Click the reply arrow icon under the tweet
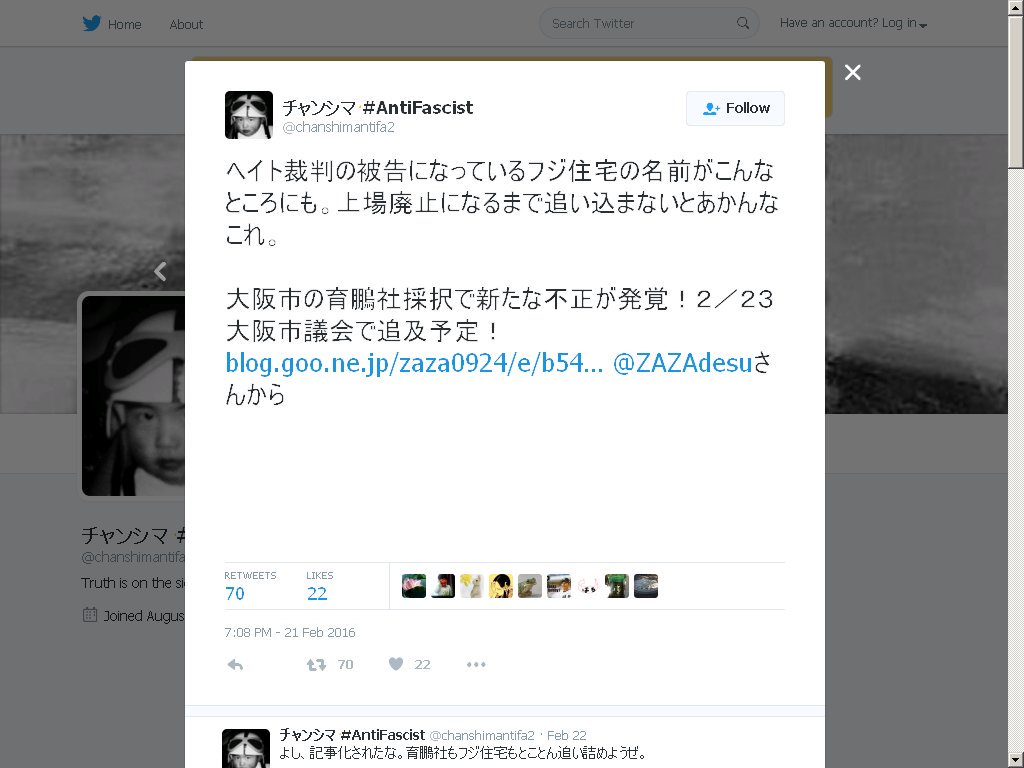This screenshot has width=1024, height=768. pos(235,665)
